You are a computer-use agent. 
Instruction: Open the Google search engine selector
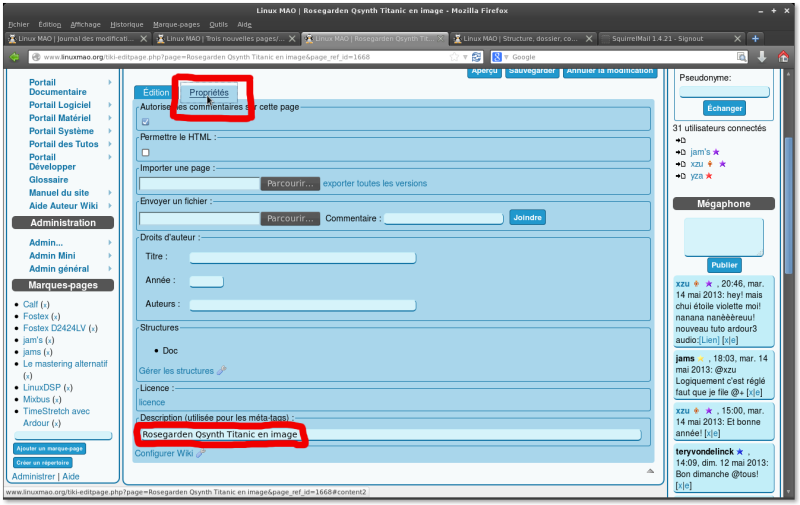pos(500,57)
